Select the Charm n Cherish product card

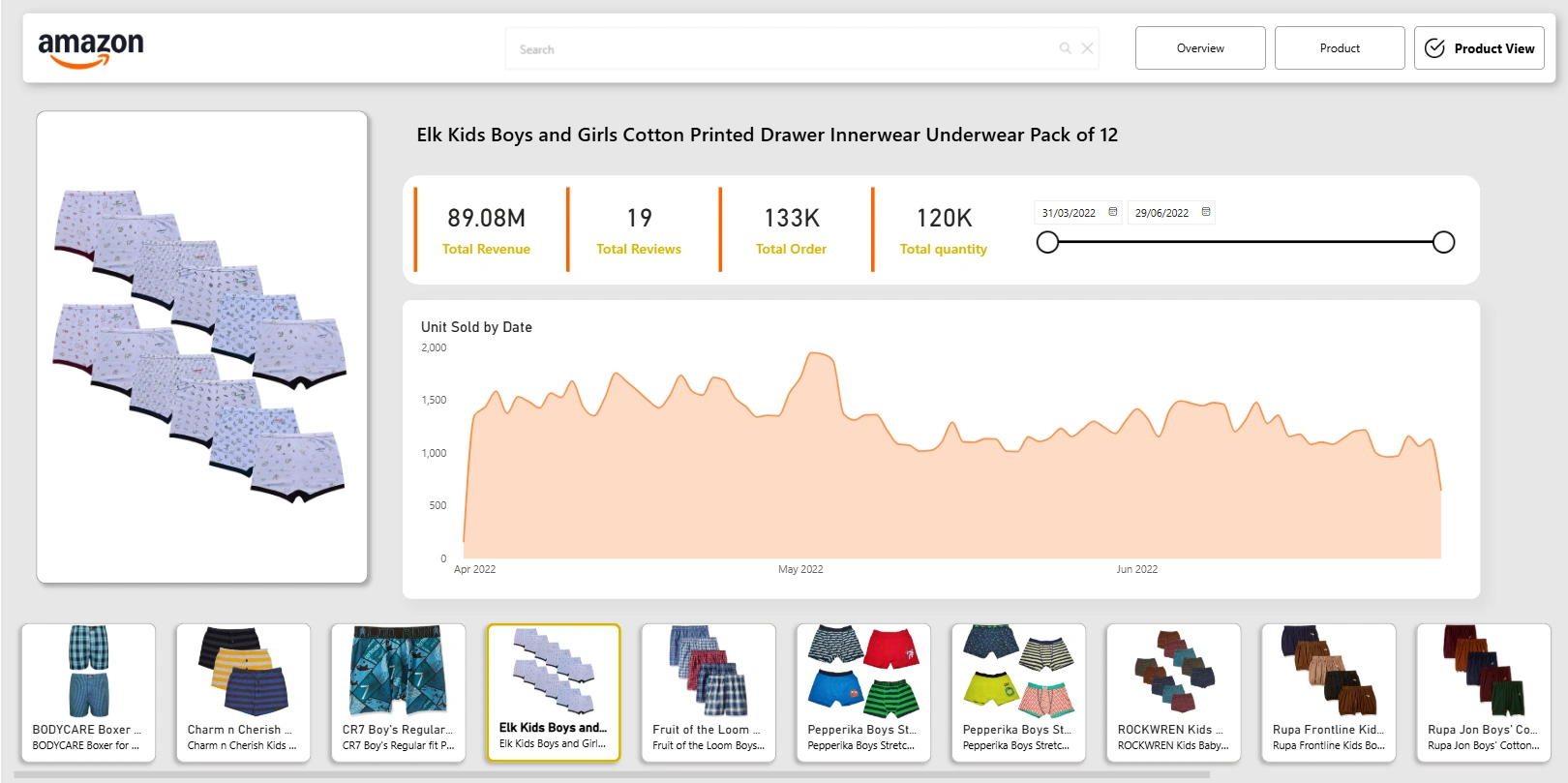pyautogui.click(x=243, y=693)
